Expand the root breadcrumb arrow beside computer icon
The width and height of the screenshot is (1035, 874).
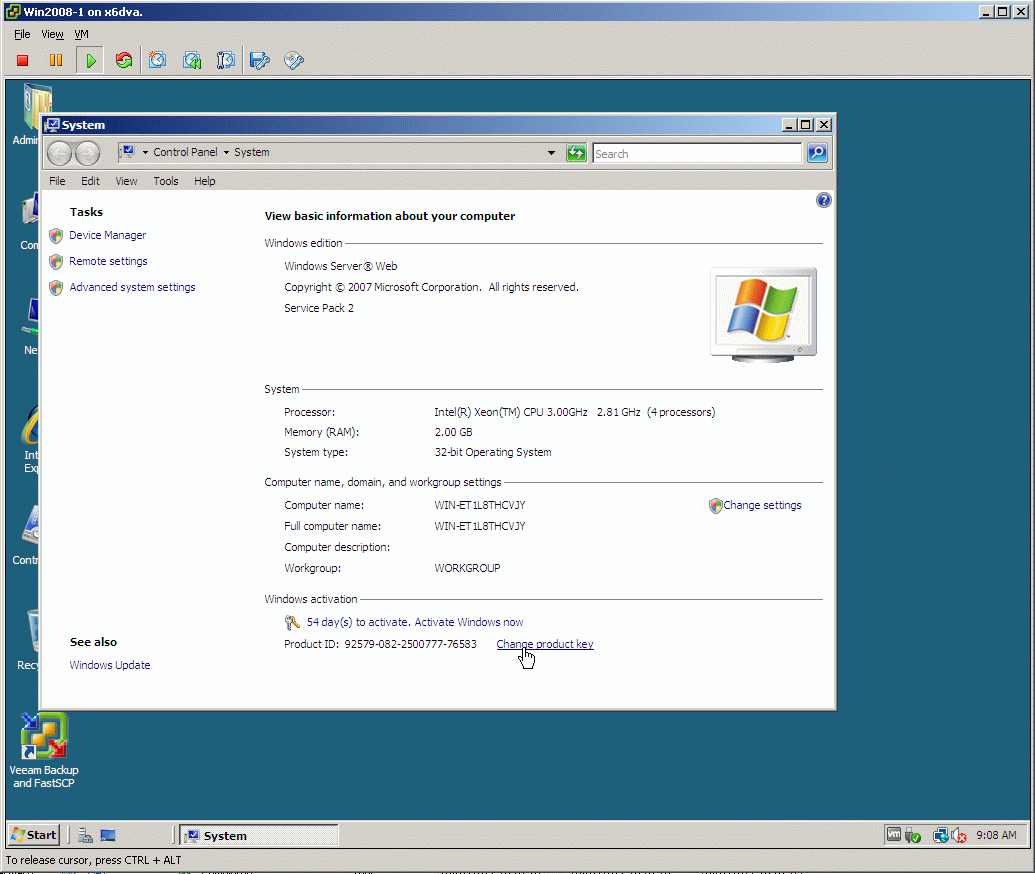pyautogui.click(x=145, y=152)
